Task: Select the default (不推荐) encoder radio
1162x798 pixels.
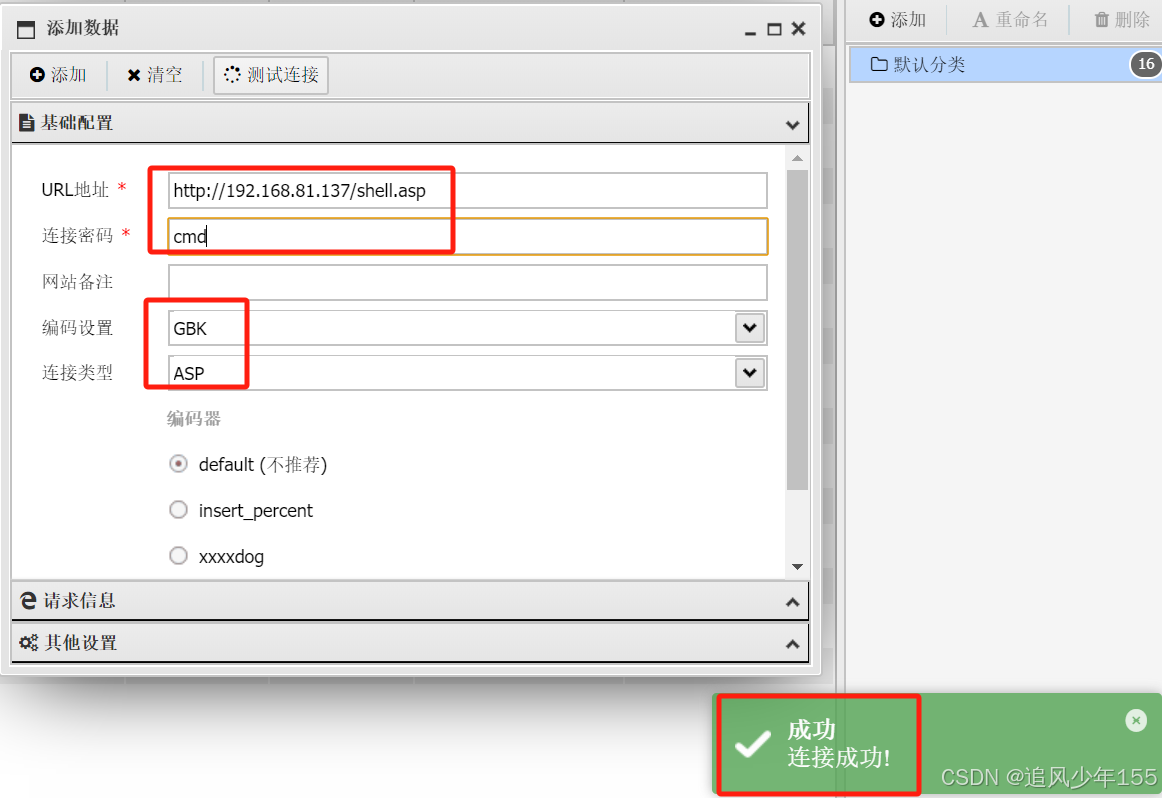Action: coord(178,464)
